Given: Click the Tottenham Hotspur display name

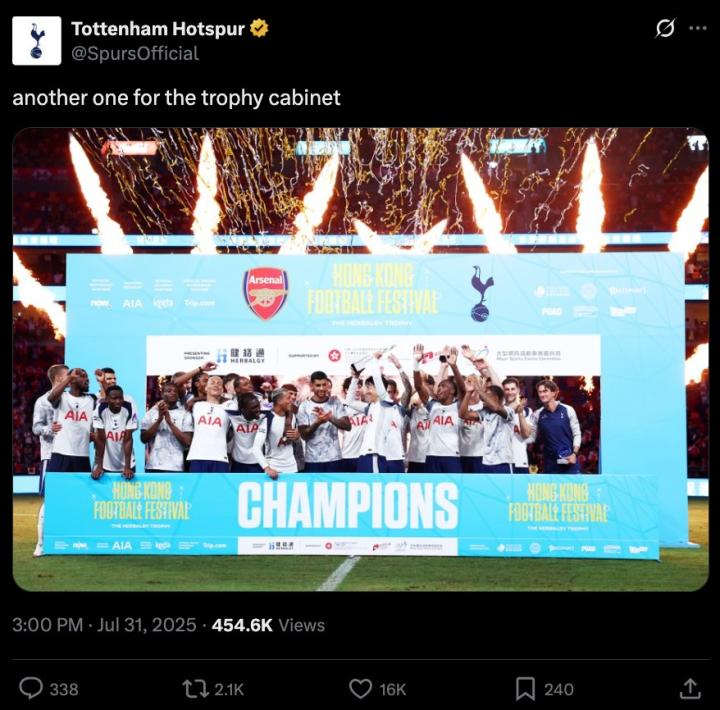Looking at the screenshot, I should click(158, 29).
